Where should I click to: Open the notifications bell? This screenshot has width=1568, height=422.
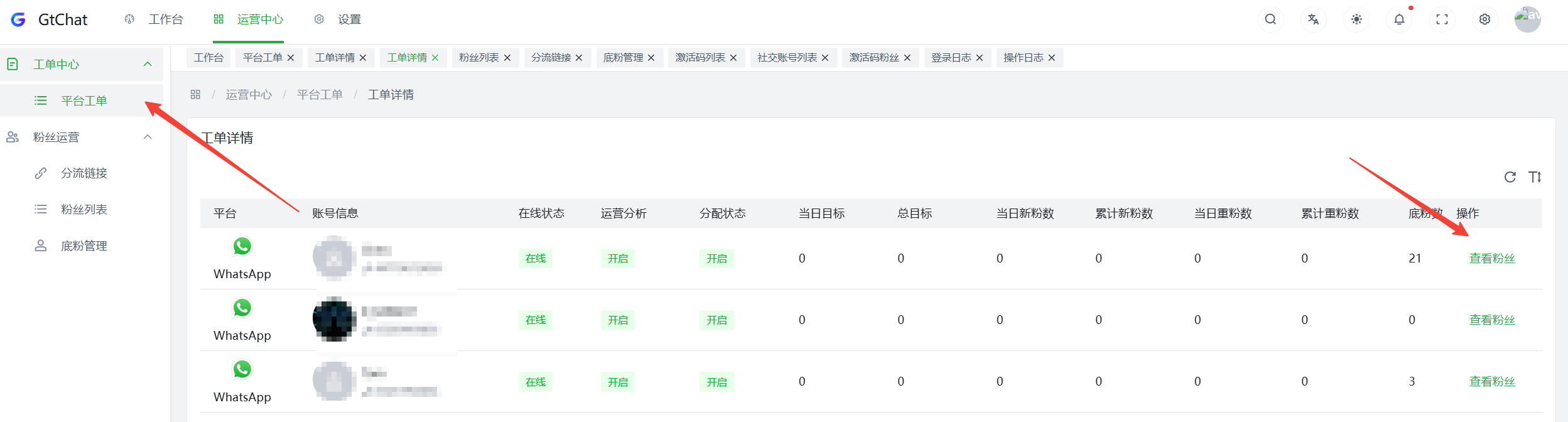tap(1399, 19)
